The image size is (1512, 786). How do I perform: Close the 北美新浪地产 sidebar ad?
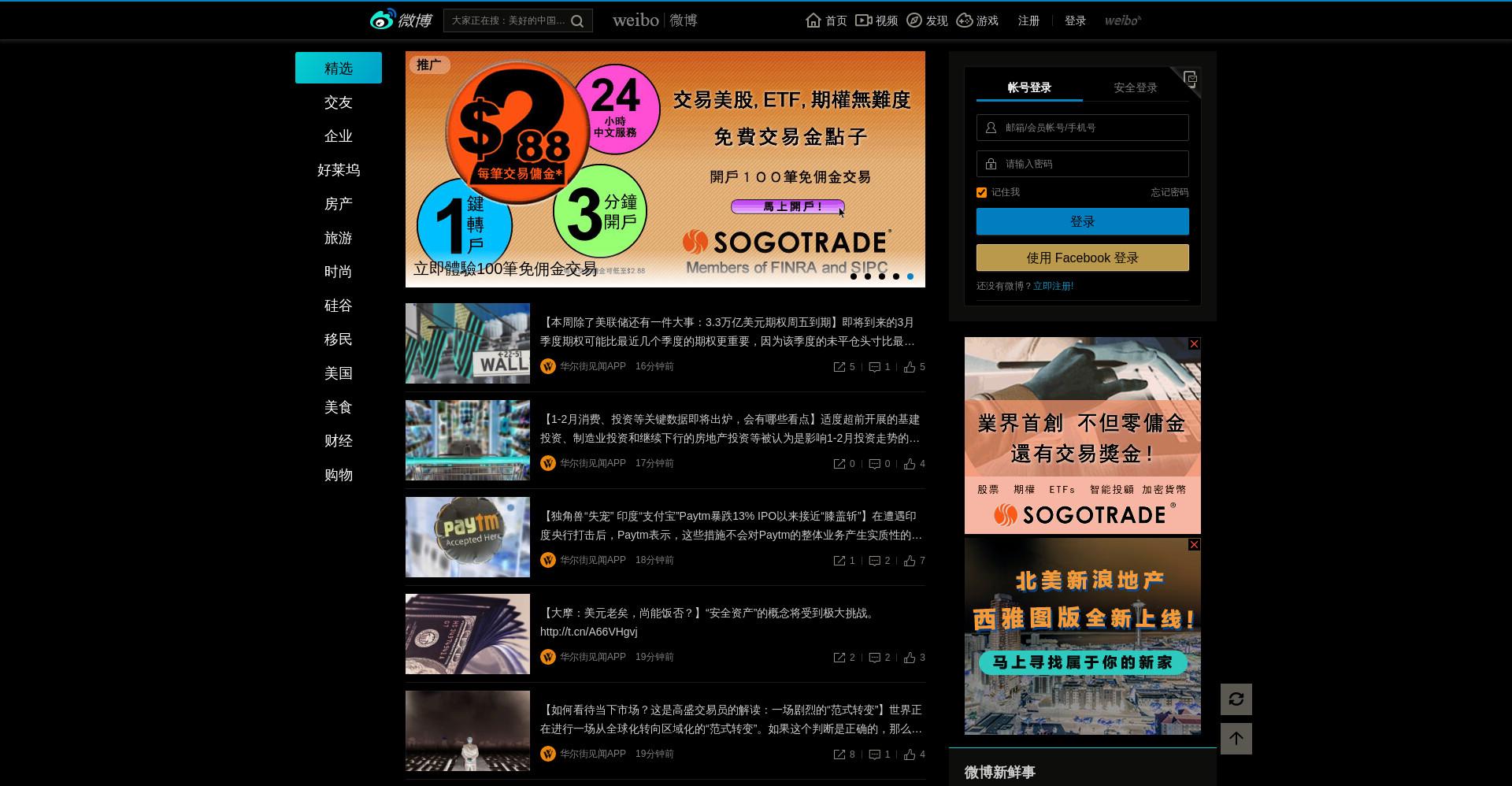point(1194,545)
